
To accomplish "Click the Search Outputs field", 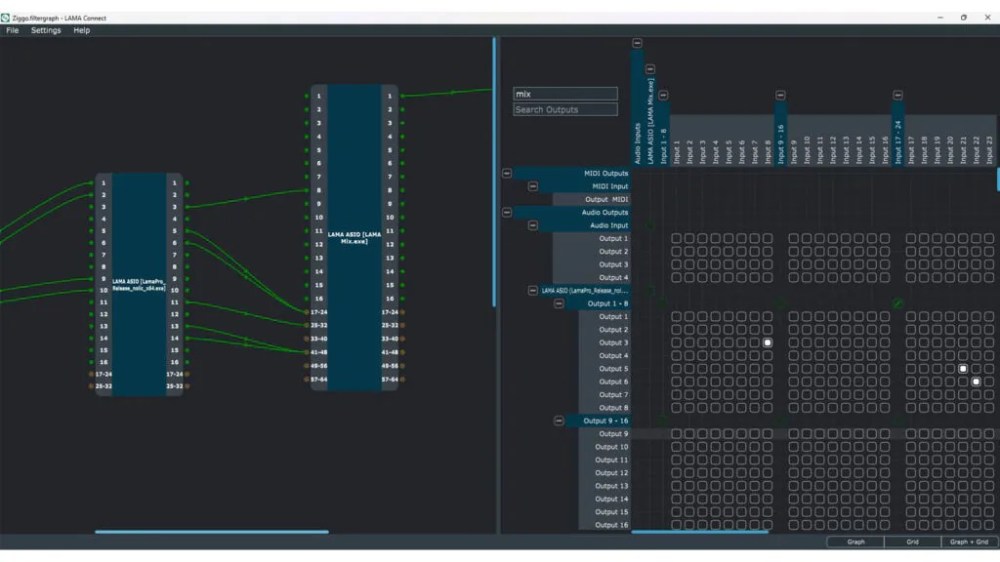I will point(565,109).
